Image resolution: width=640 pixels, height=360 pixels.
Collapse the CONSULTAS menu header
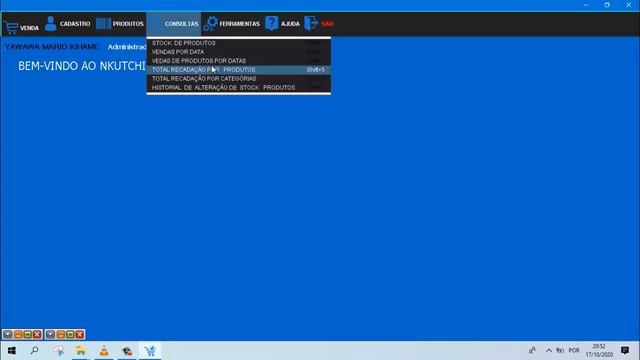point(174,24)
